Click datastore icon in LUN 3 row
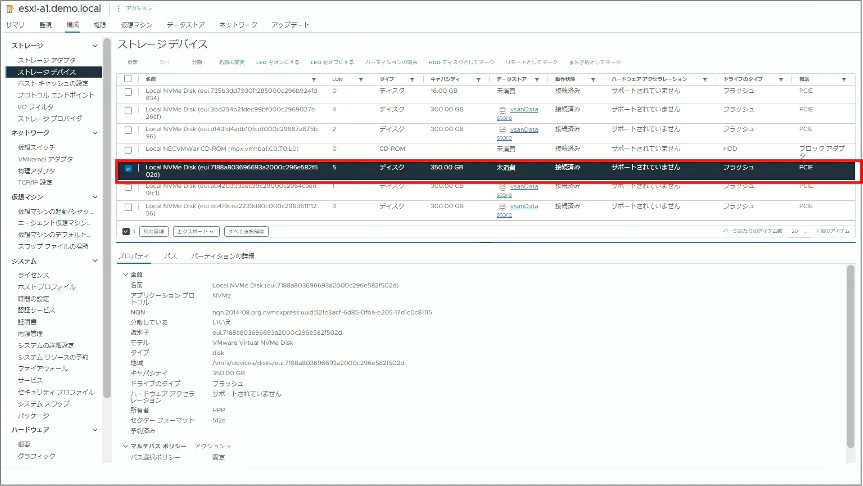This screenshot has width=863, height=486. [x=502, y=207]
